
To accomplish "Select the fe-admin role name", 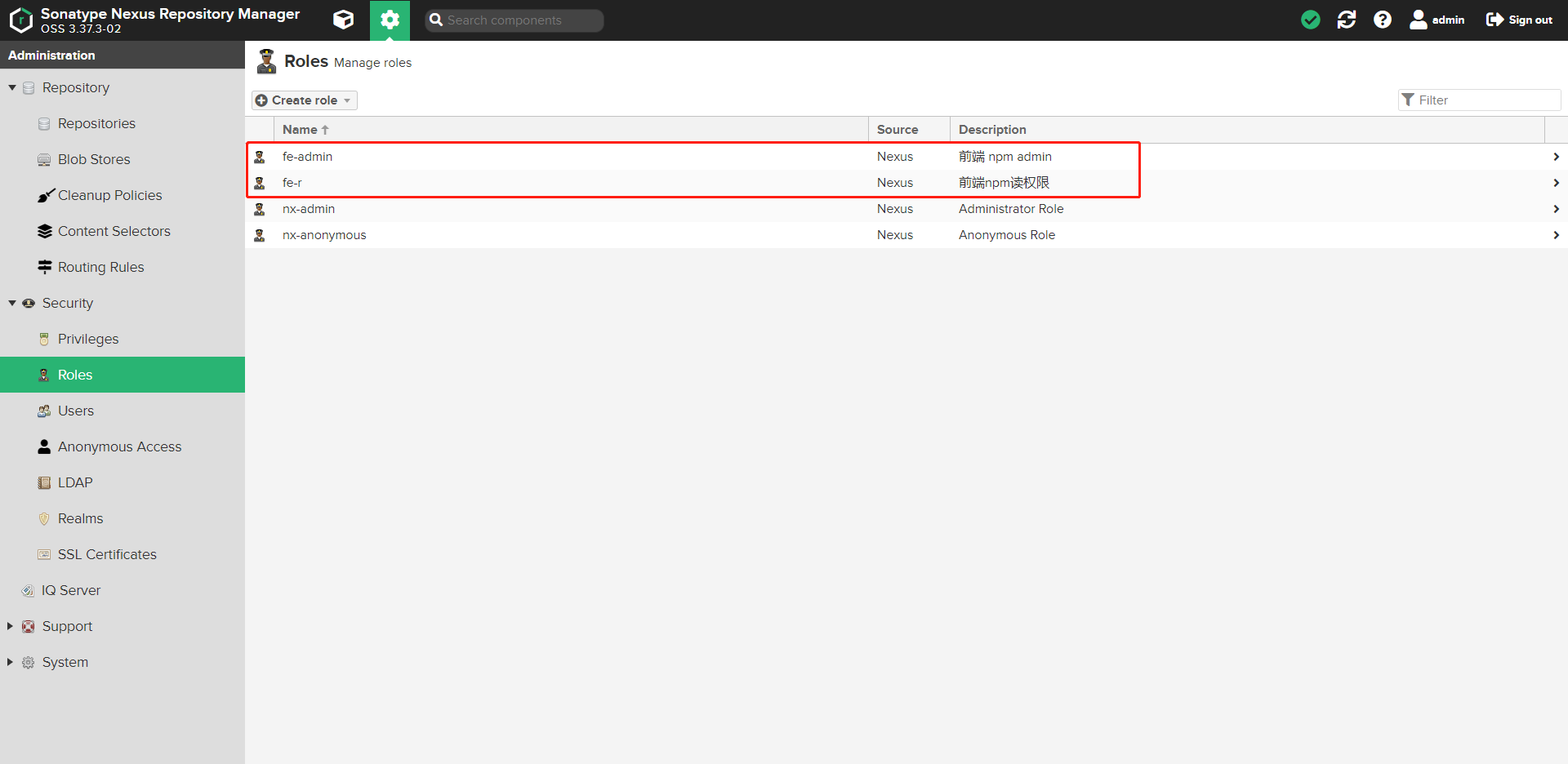I will click(307, 157).
